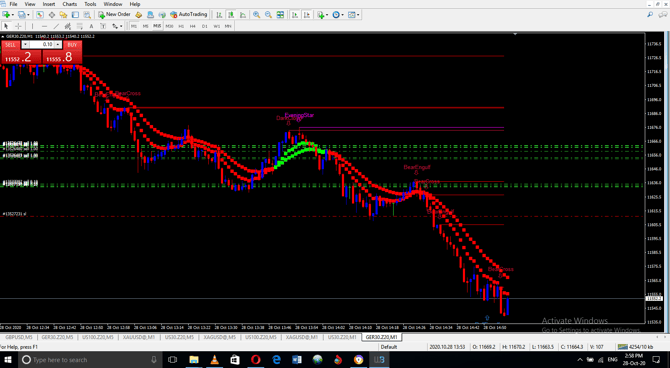The image size is (670, 368).
Task: Open the New Order window
Action: point(114,15)
